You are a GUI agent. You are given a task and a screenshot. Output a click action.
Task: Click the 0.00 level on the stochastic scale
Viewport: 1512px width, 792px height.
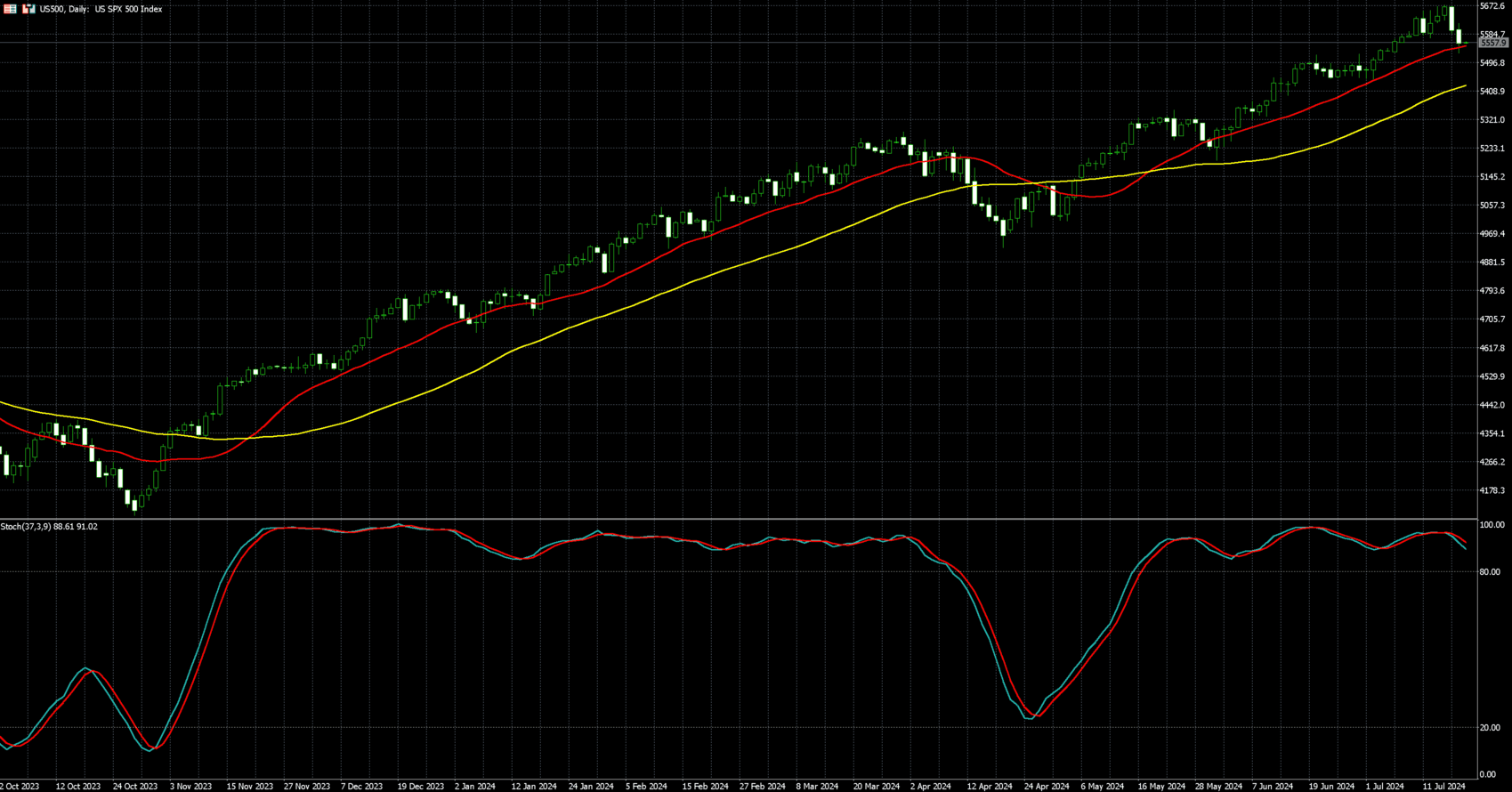(1487, 775)
